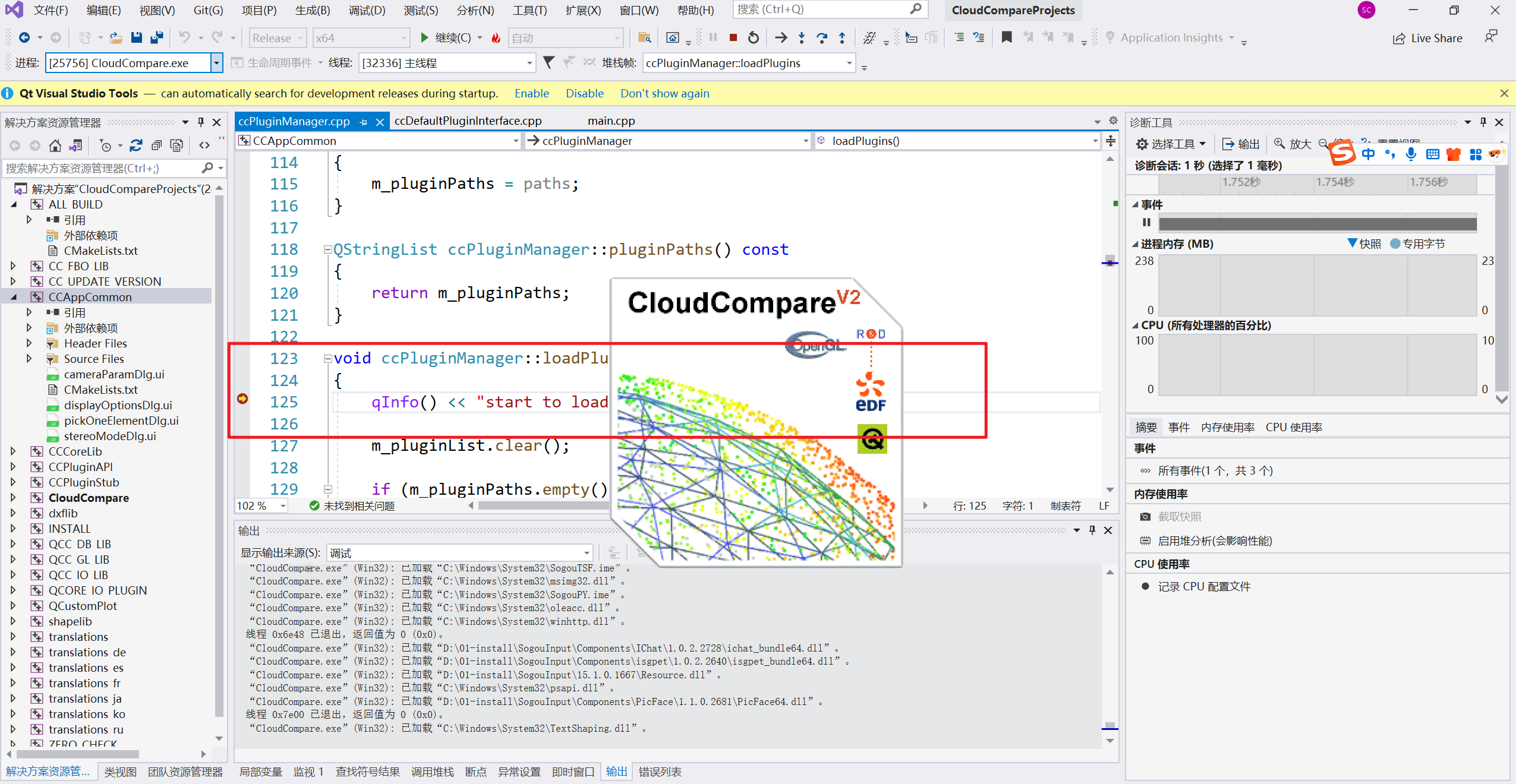Toggle auto-hide pin on Solution Explorer
Viewport: 1516px width, 784px height.
(x=201, y=122)
